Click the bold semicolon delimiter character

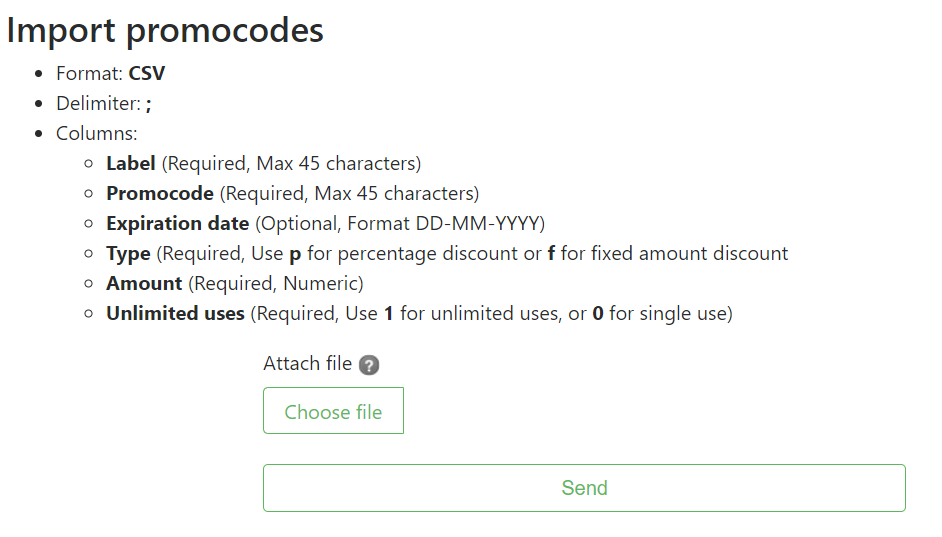(x=149, y=104)
